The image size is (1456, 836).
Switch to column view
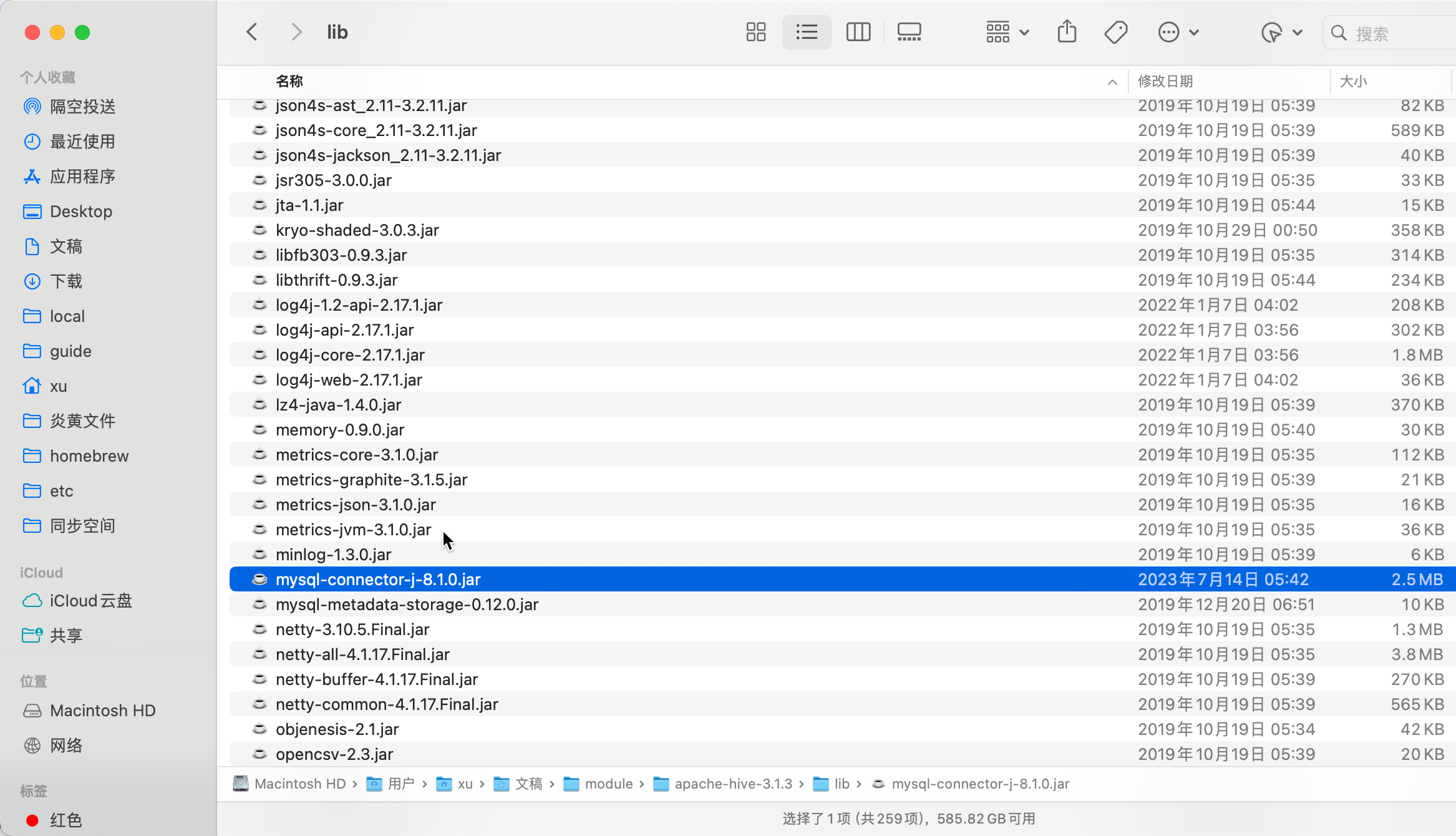858,32
